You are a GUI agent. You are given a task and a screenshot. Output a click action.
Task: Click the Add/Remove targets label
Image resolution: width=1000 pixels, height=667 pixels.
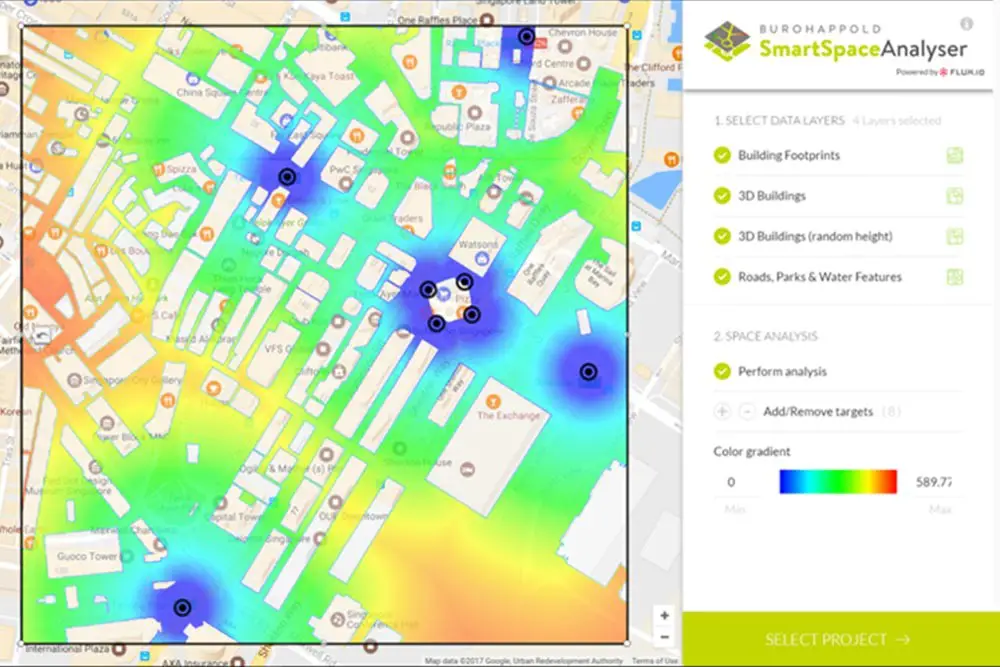pos(818,412)
